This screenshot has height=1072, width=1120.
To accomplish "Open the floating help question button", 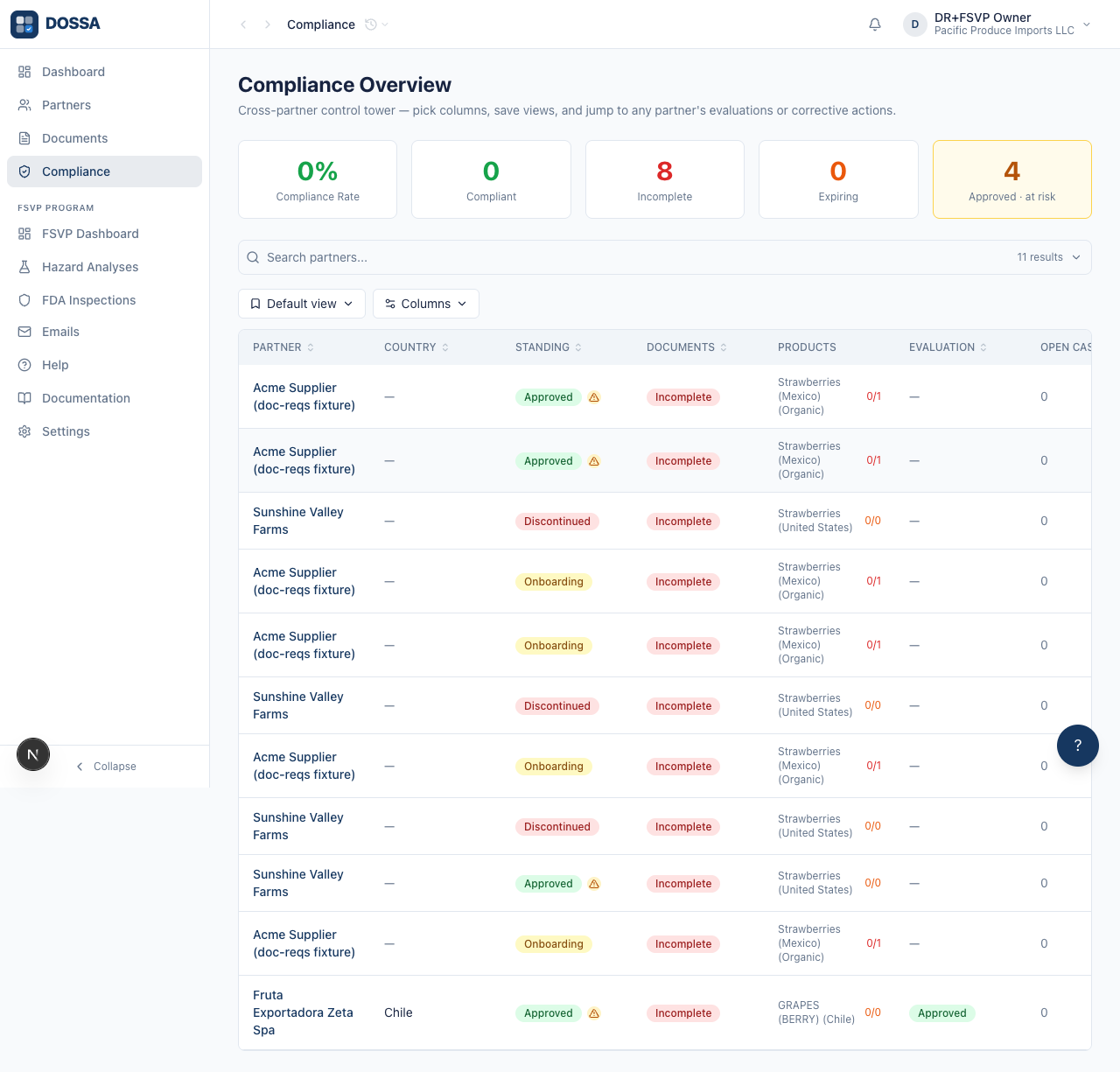I will [1078, 746].
